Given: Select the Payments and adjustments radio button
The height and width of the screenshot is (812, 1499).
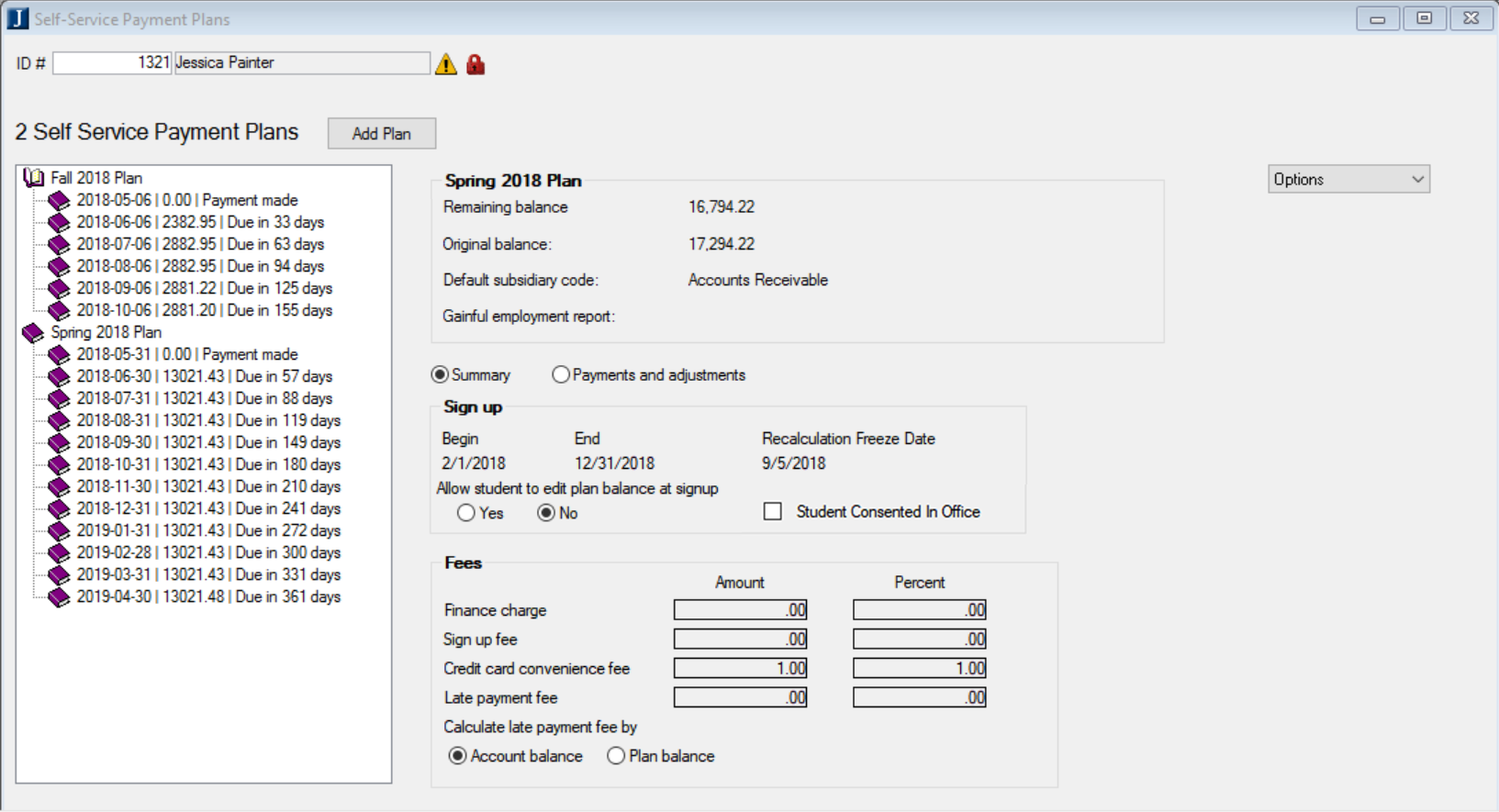Looking at the screenshot, I should [561, 374].
